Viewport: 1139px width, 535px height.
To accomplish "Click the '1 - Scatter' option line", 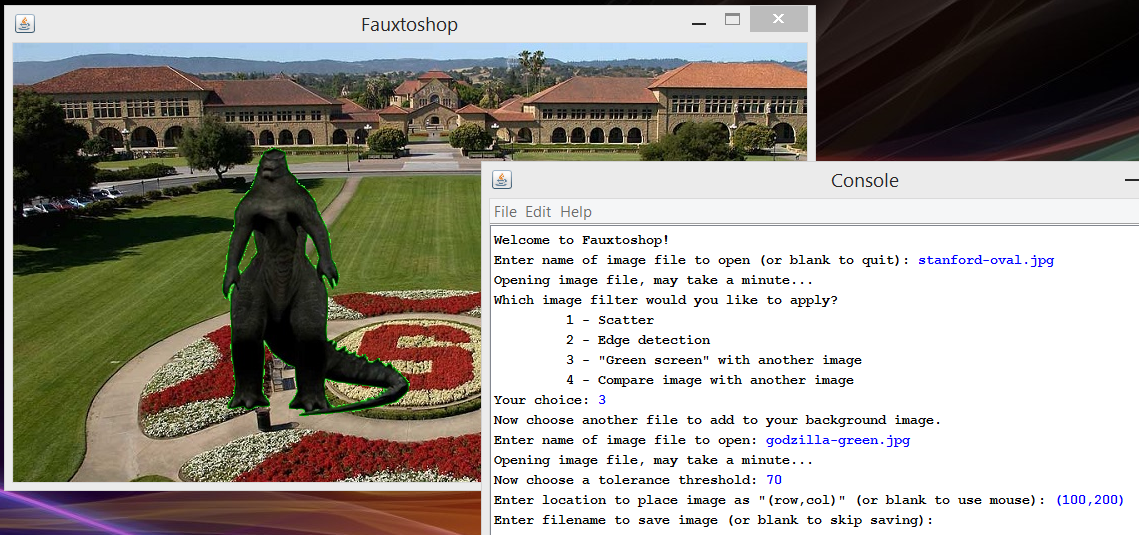I will click(609, 319).
